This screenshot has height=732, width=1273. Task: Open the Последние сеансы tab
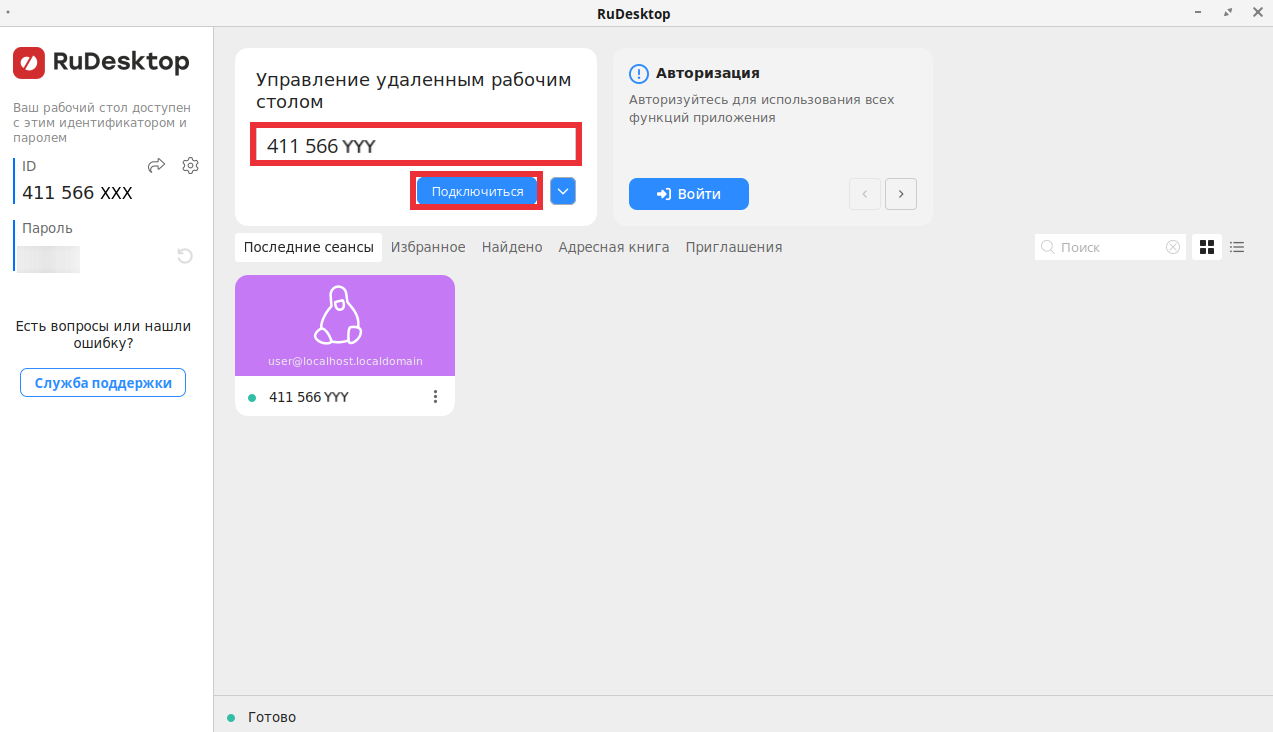[x=309, y=247]
